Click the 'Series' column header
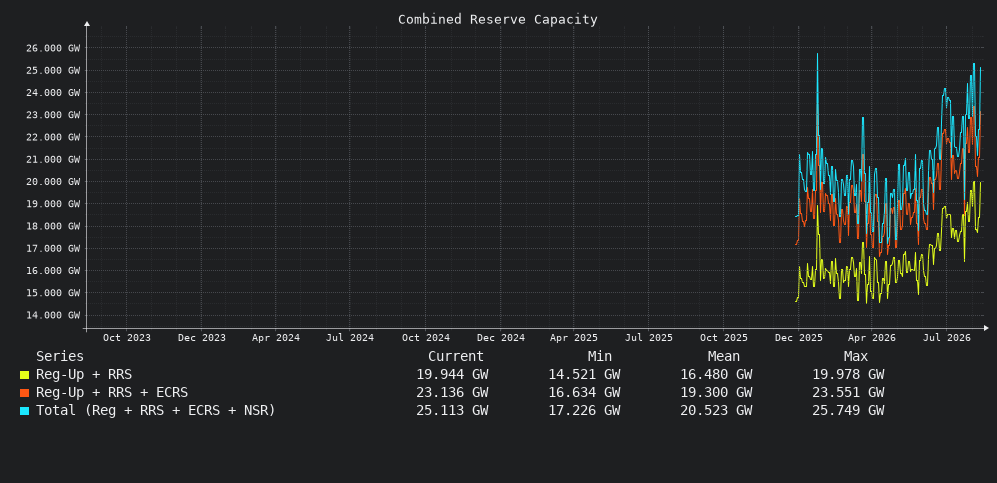Viewport: 997px width, 483px height. [60, 357]
